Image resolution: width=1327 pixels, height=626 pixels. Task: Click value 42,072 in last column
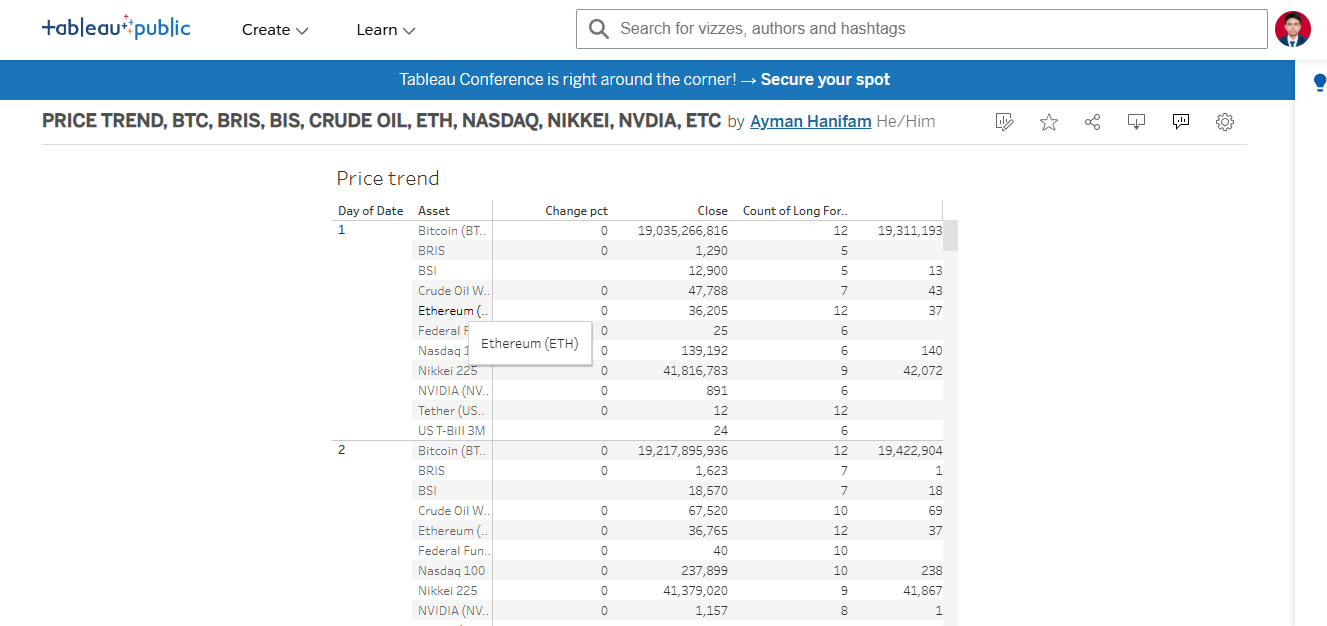922,371
